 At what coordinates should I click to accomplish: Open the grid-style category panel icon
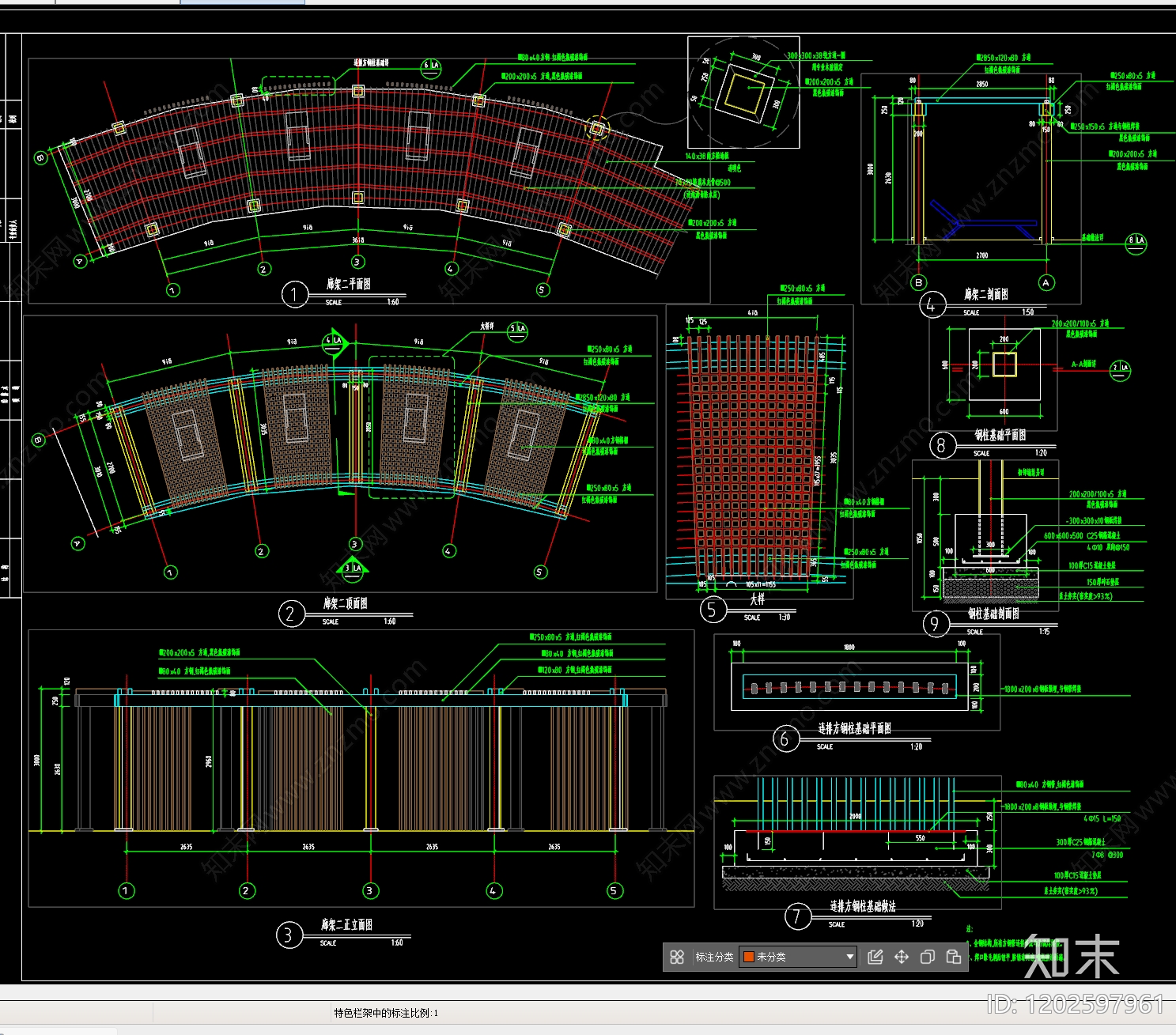tap(677, 957)
